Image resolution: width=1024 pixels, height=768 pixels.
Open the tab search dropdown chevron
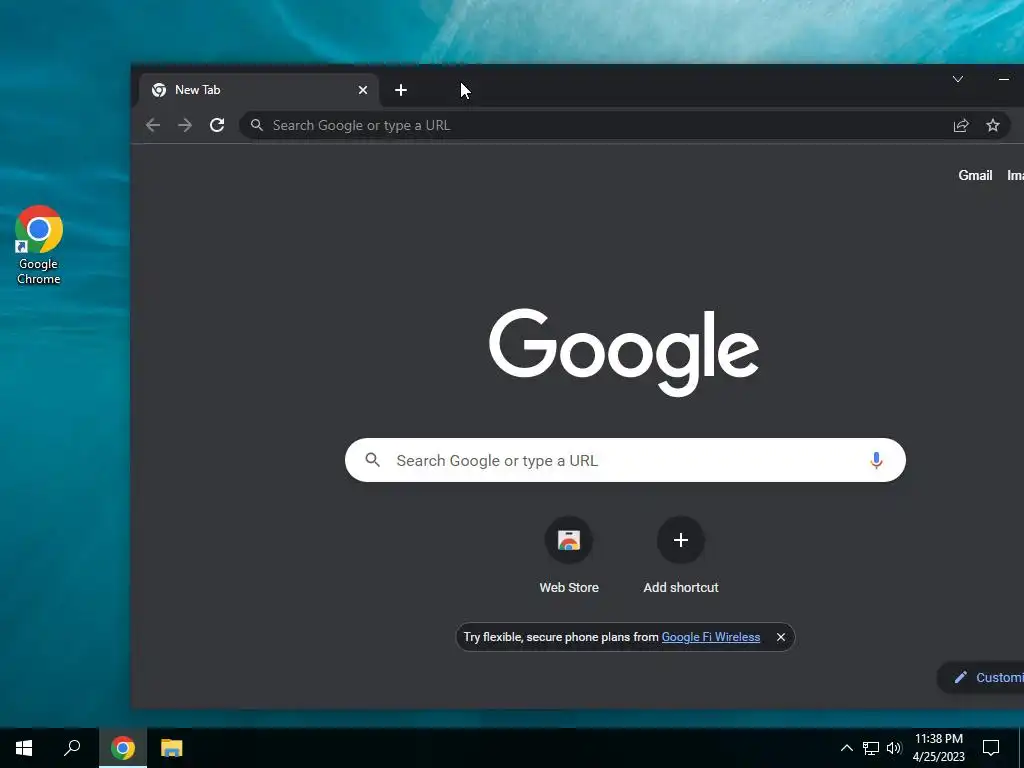pos(957,79)
